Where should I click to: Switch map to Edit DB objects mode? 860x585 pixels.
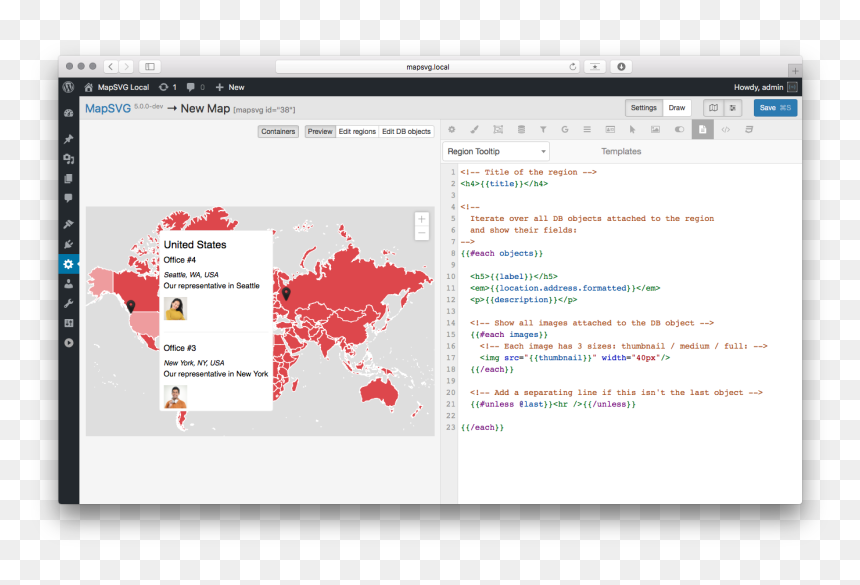(x=406, y=132)
